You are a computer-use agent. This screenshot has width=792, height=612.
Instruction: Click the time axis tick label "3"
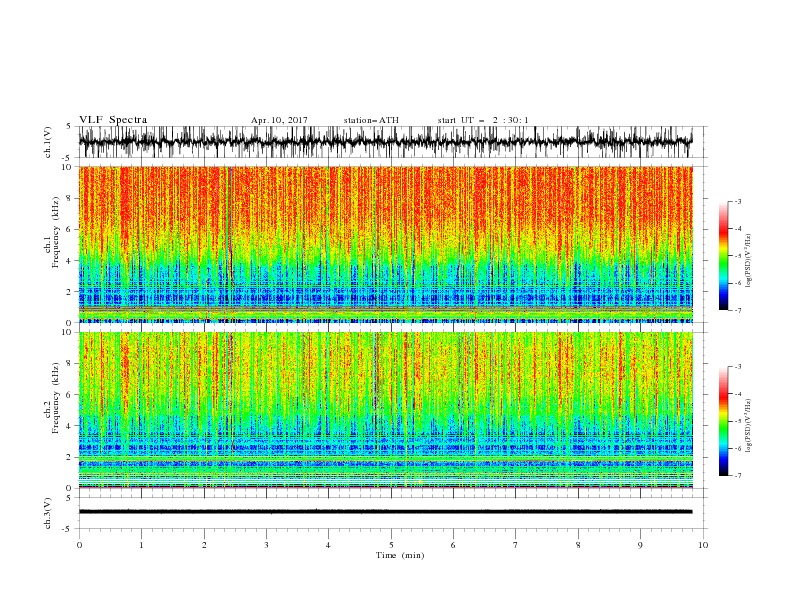pos(266,545)
